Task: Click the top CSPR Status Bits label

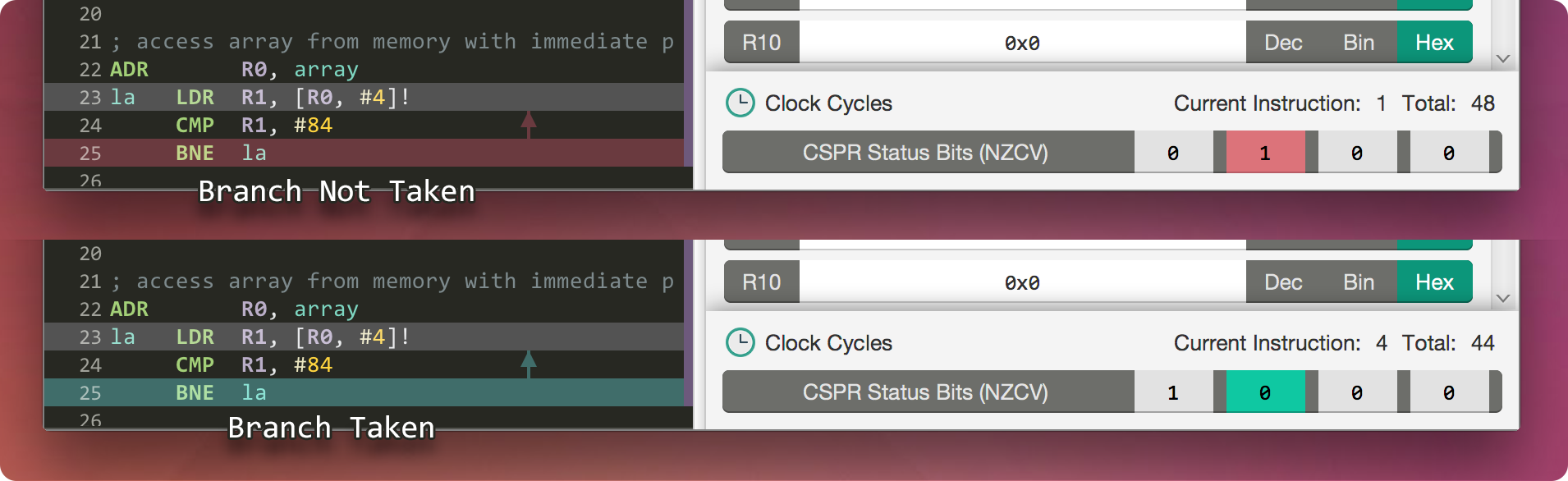Action: [x=925, y=153]
